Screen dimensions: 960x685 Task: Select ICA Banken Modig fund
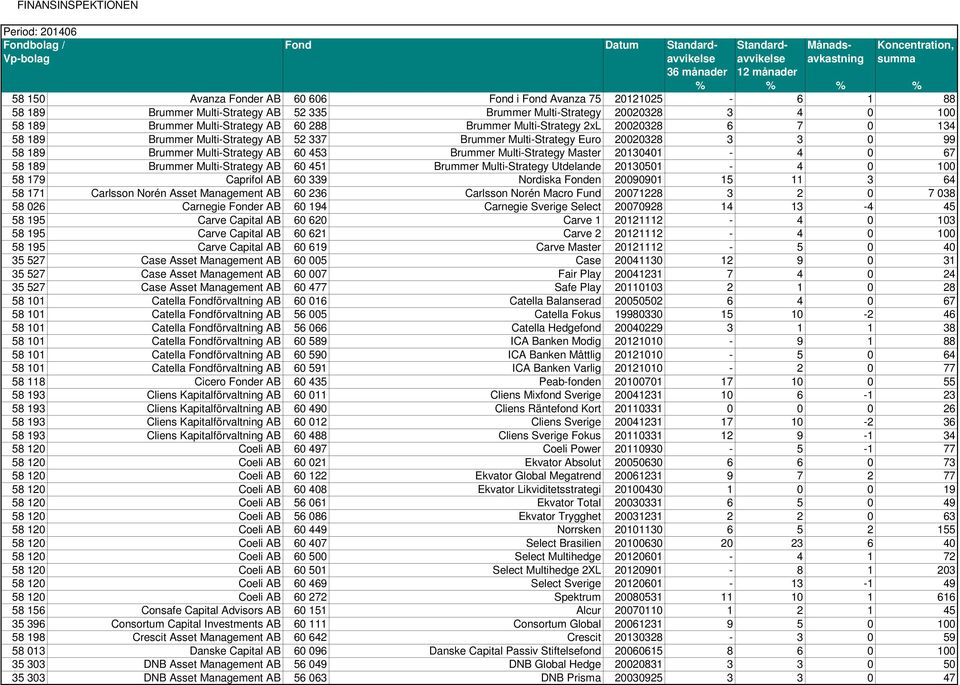[556, 342]
